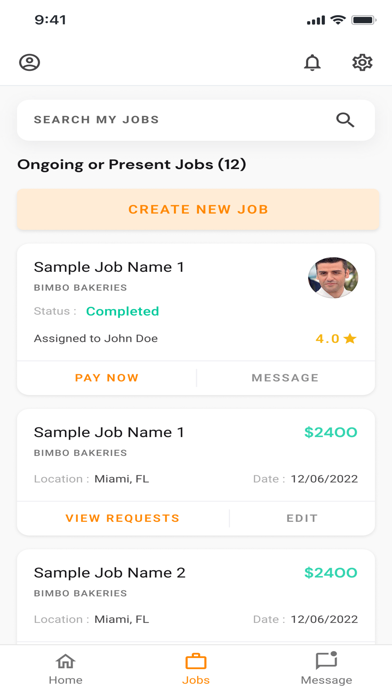Switch to the Home tab label
392x696 pixels.
pos(65,680)
